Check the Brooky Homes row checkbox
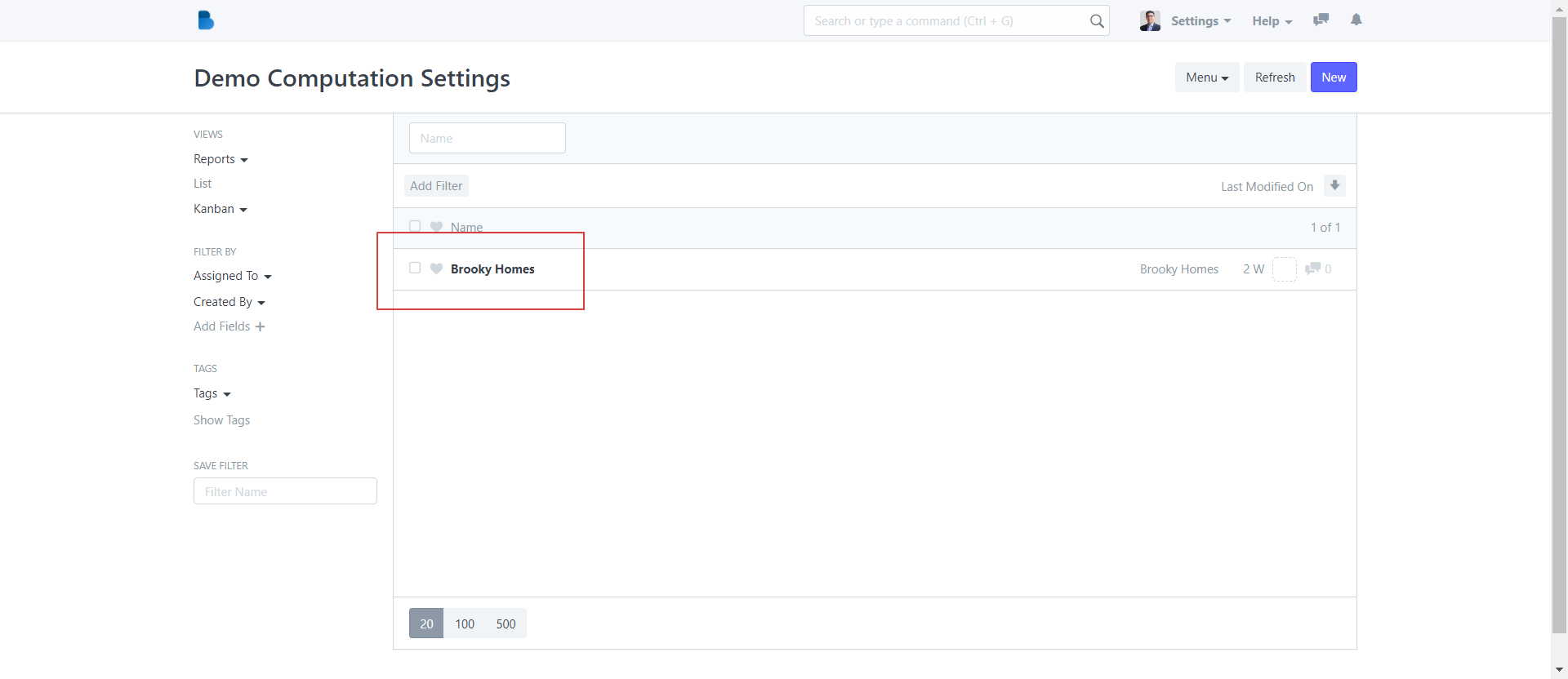 pyautogui.click(x=415, y=268)
